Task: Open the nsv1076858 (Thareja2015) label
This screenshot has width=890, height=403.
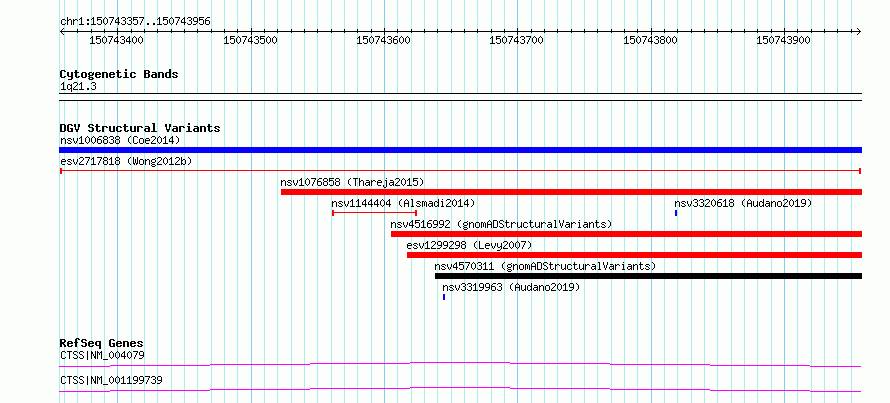Action: click(352, 182)
